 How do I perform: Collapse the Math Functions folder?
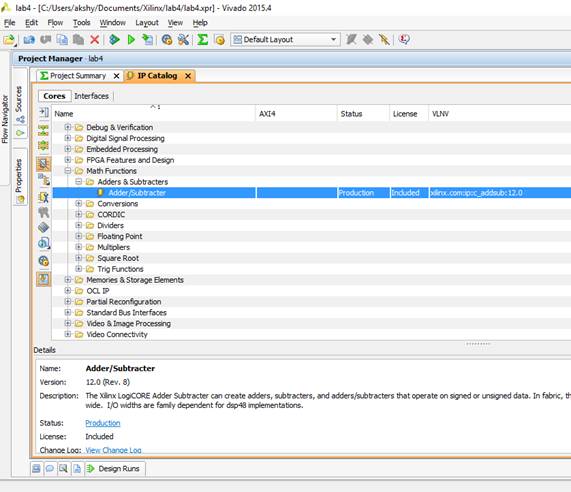click(67, 171)
